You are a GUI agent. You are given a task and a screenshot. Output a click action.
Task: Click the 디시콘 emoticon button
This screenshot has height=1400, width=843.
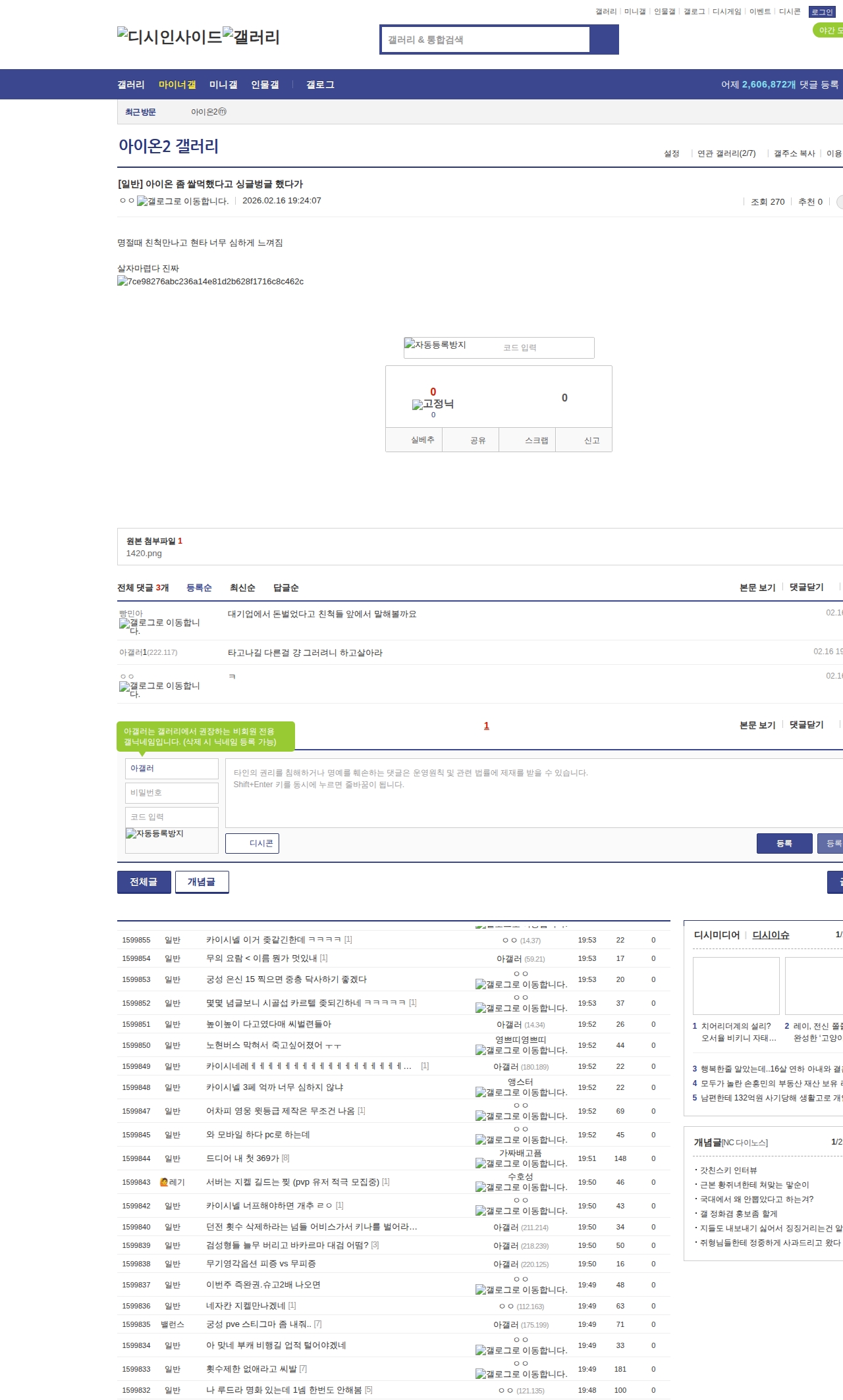pyautogui.click(x=252, y=843)
